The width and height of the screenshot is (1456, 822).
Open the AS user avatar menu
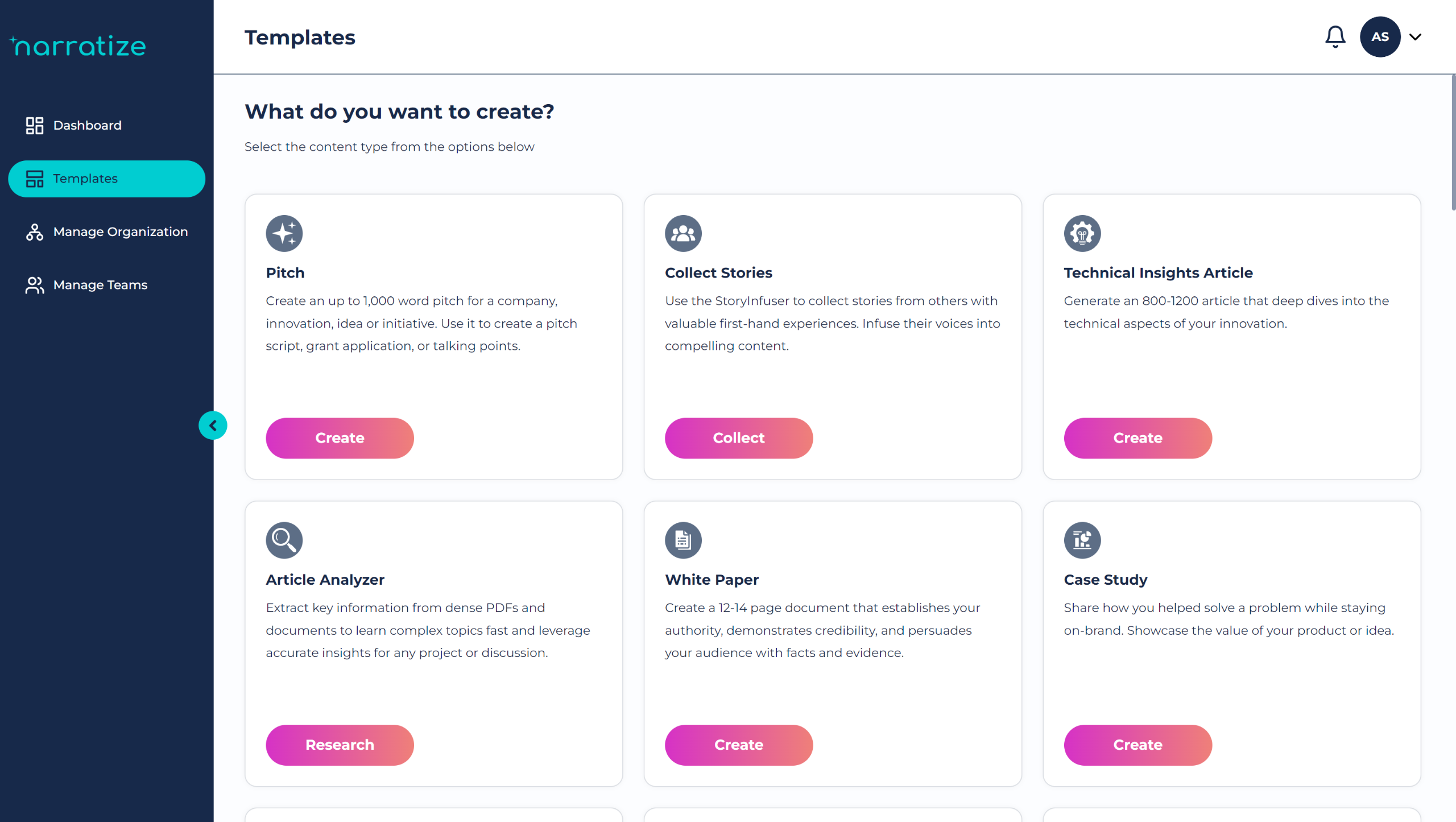click(x=1379, y=37)
